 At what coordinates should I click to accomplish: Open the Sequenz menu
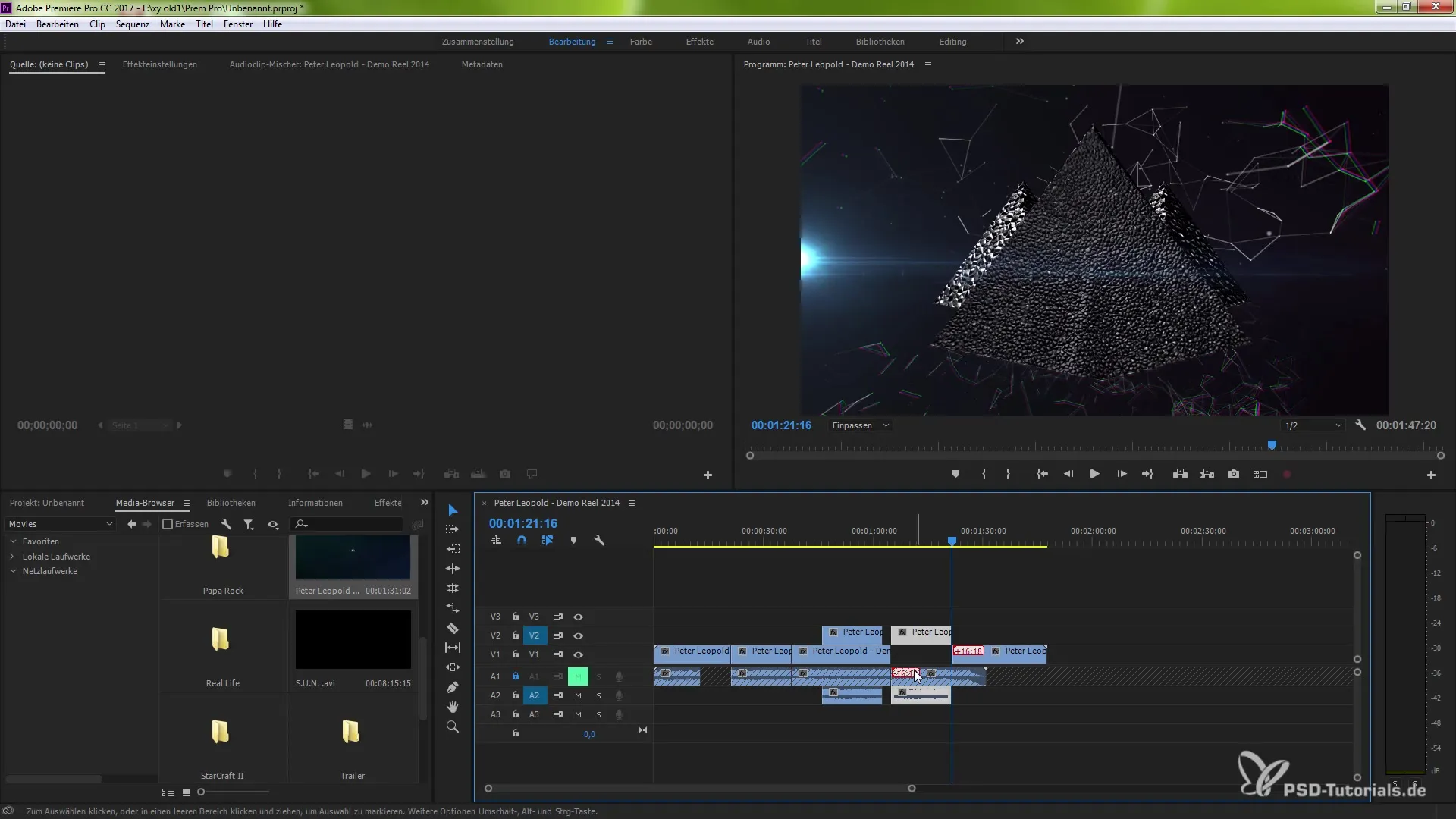coord(133,24)
